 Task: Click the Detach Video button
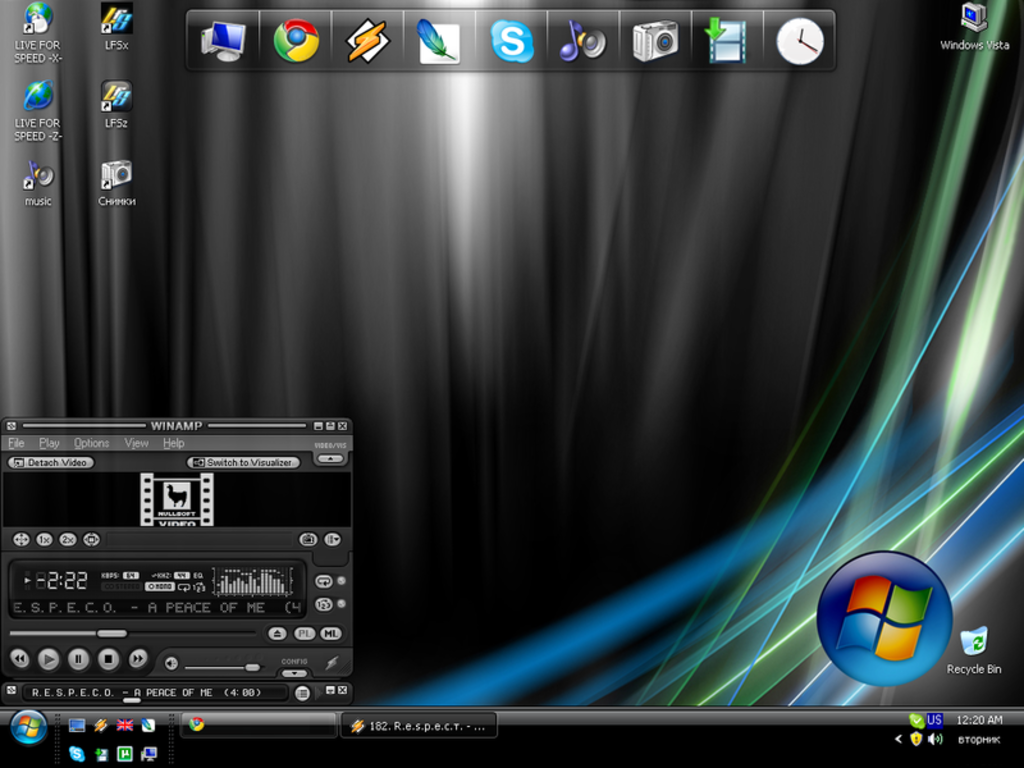(x=51, y=462)
